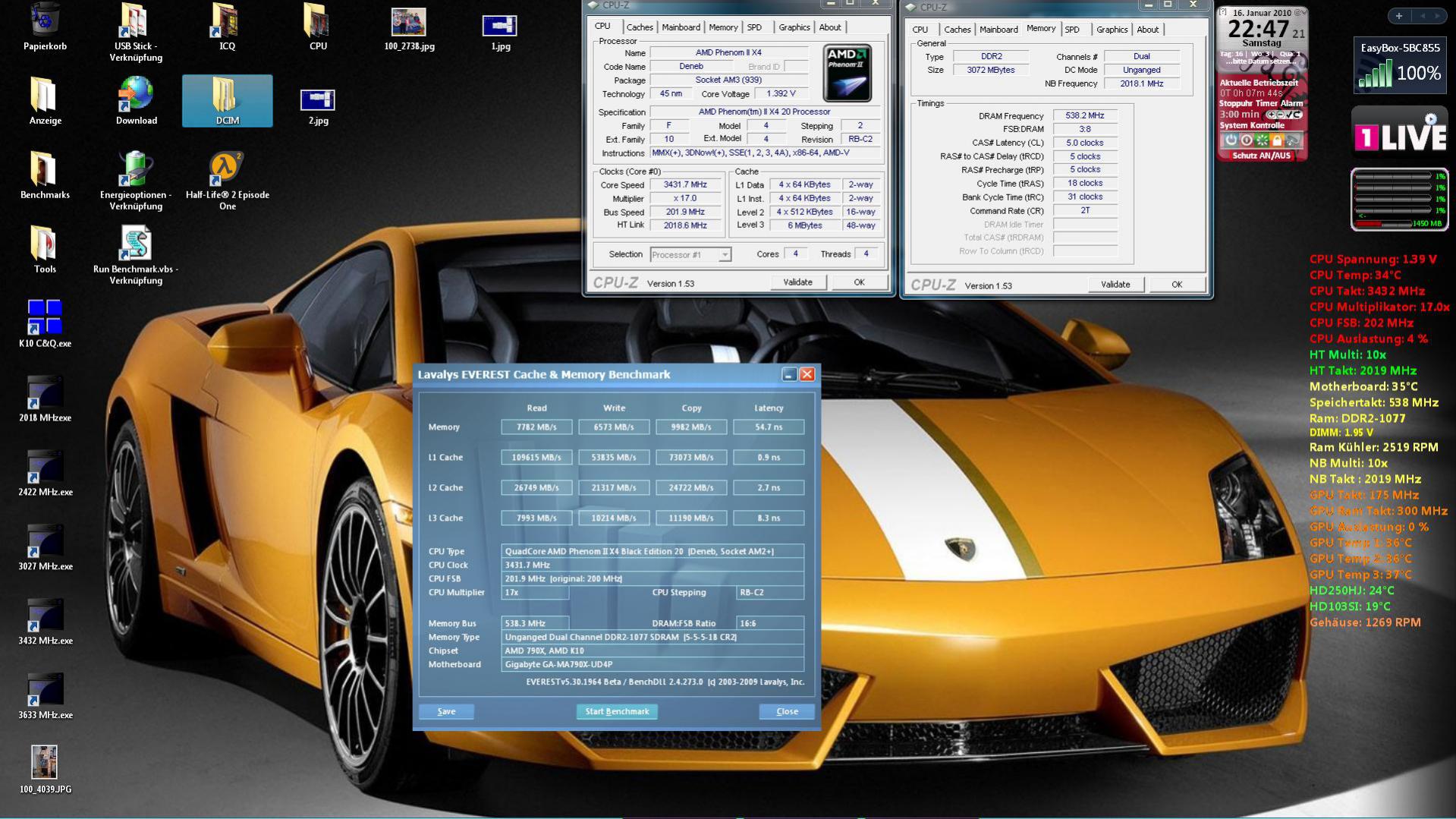Launch the 3027 MHz.exe shortcut
Screen dimensions: 1456x819
(x=45, y=547)
